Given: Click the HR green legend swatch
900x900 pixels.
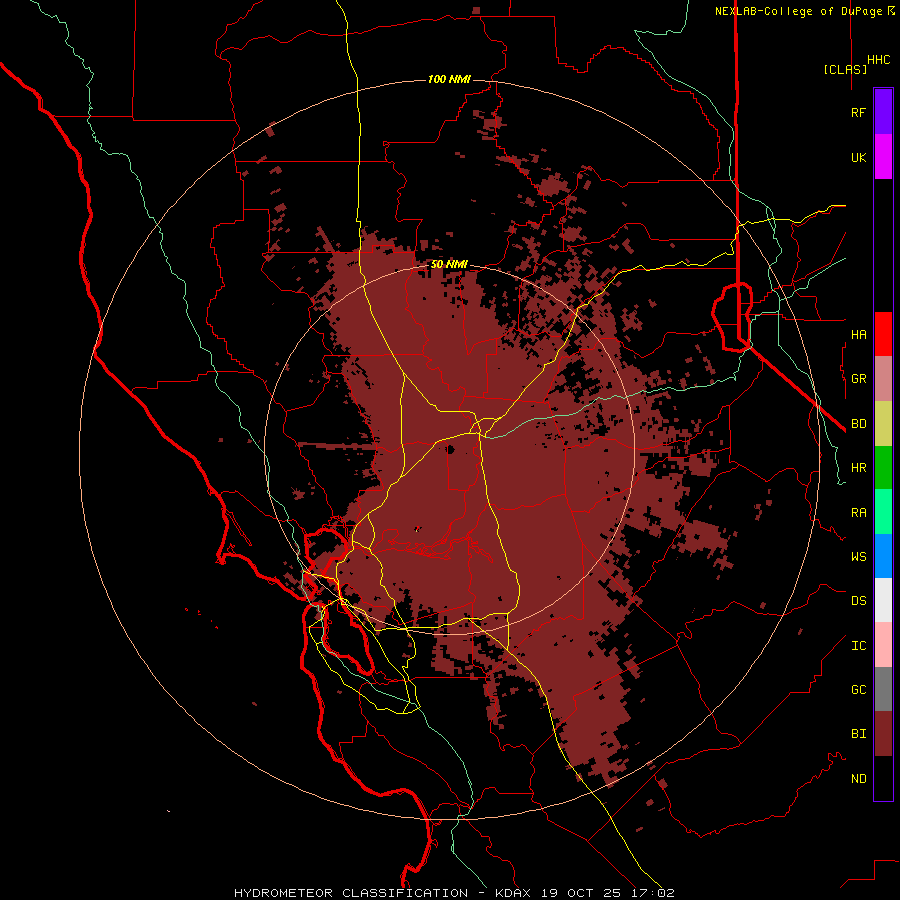Looking at the screenshot, I should (x=883, y=468).
